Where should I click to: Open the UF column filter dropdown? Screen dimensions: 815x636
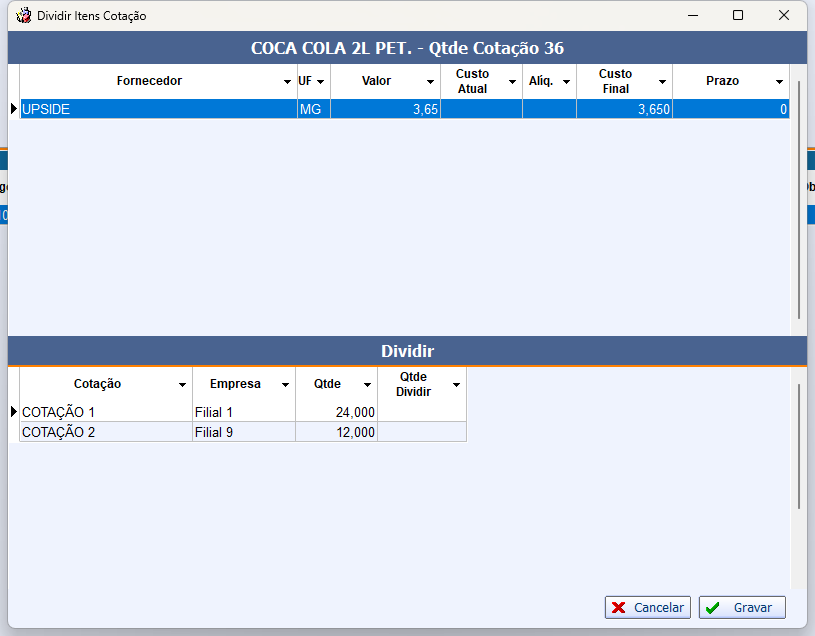320,82
